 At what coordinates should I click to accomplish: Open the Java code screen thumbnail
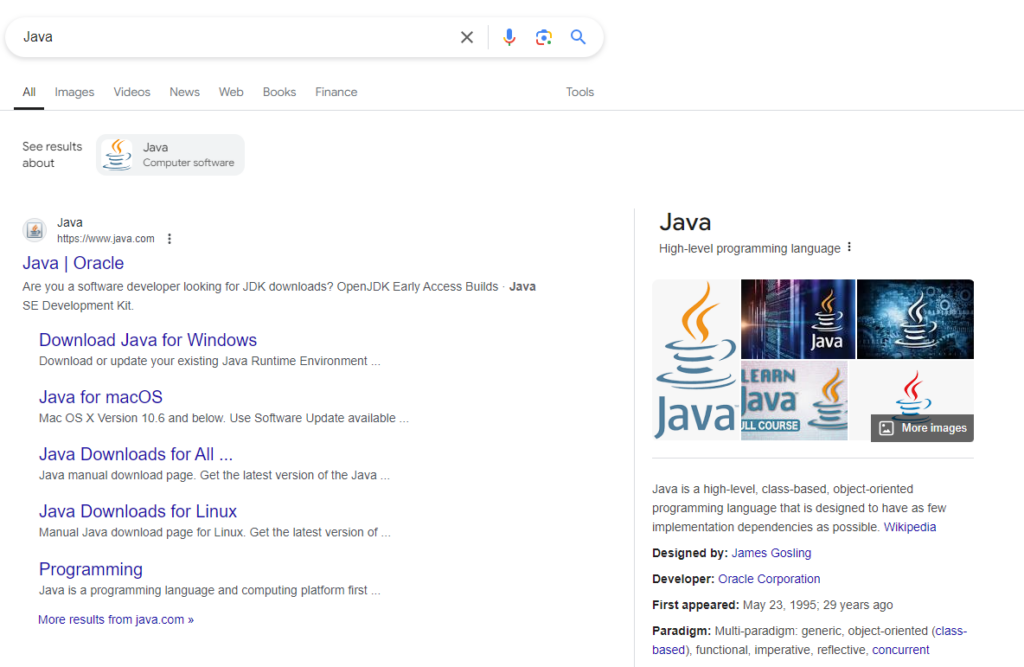[798, 319]
